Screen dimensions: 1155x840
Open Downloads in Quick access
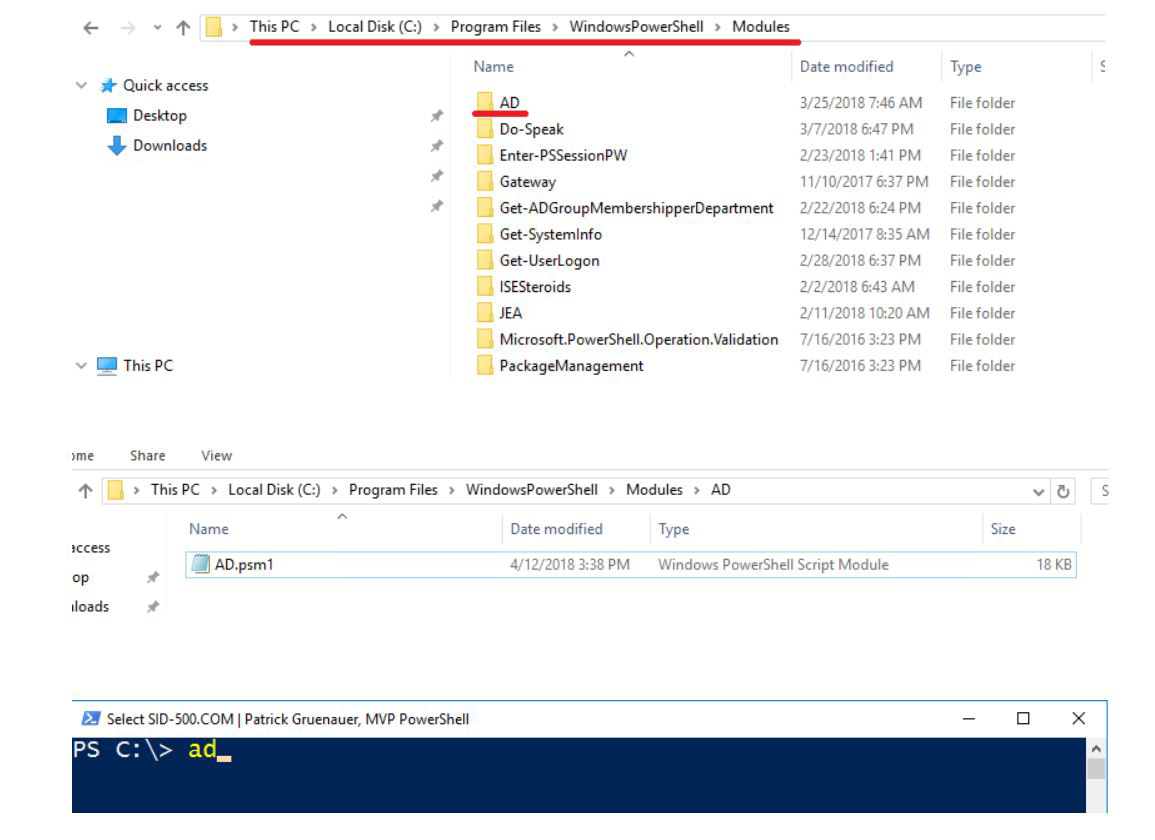point(170,146)
